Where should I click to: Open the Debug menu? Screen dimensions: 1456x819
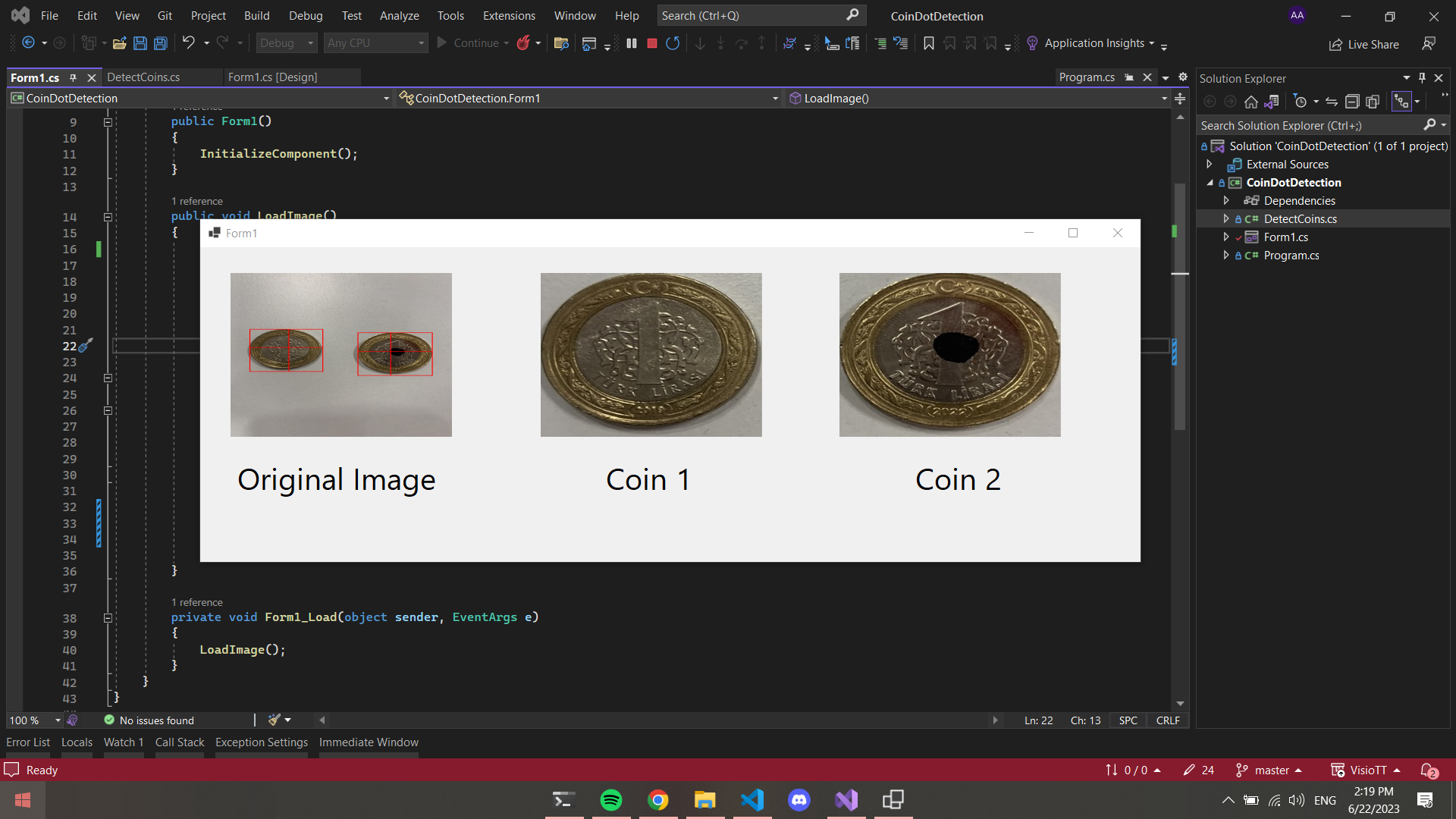tap(305, 15)
